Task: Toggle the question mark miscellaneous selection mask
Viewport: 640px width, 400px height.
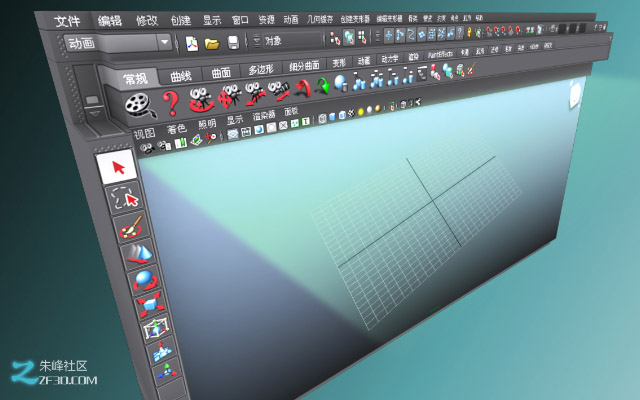Action: point(460,32)
